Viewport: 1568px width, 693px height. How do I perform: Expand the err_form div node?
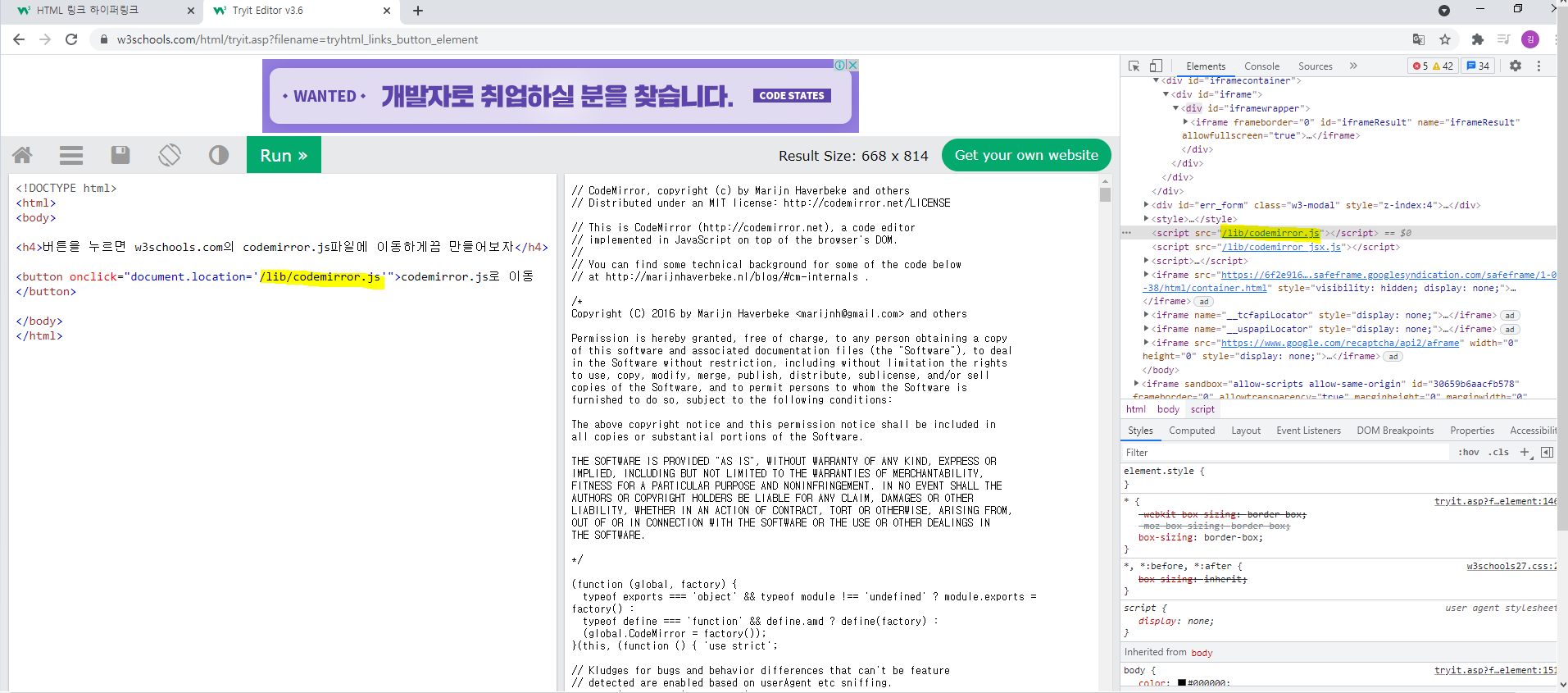1146,205
